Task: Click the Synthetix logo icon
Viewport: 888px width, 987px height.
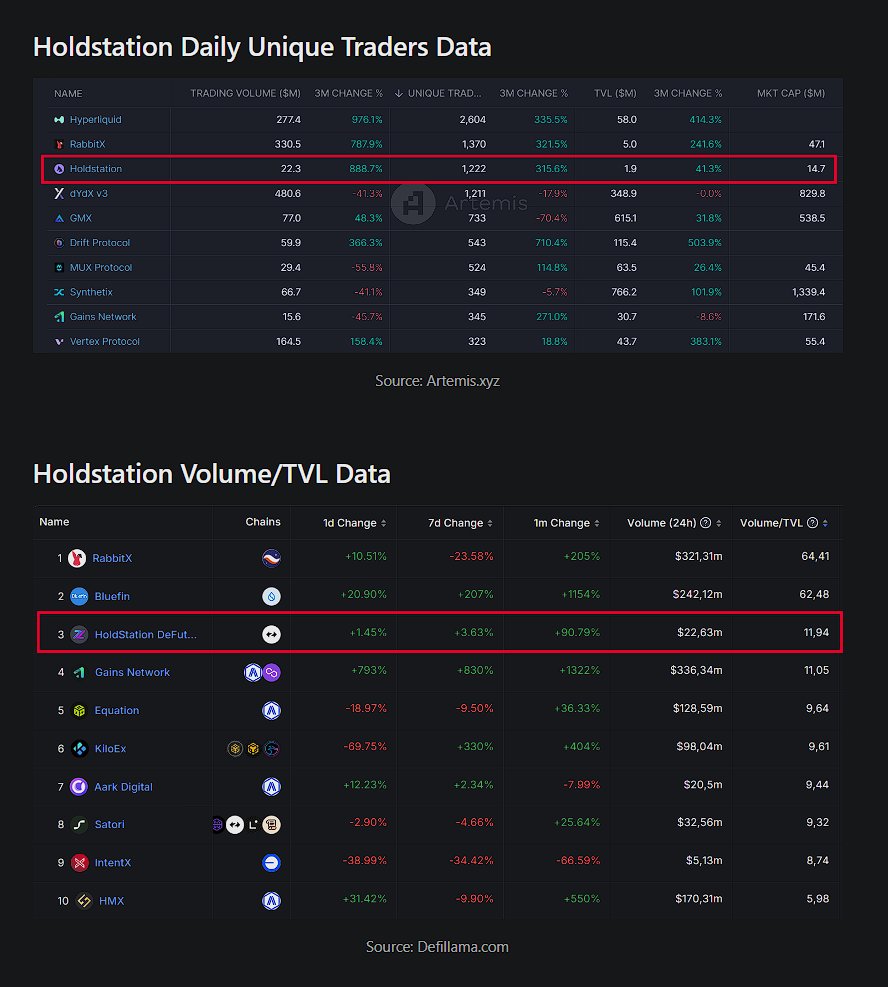Action: (x=59, y=292)
